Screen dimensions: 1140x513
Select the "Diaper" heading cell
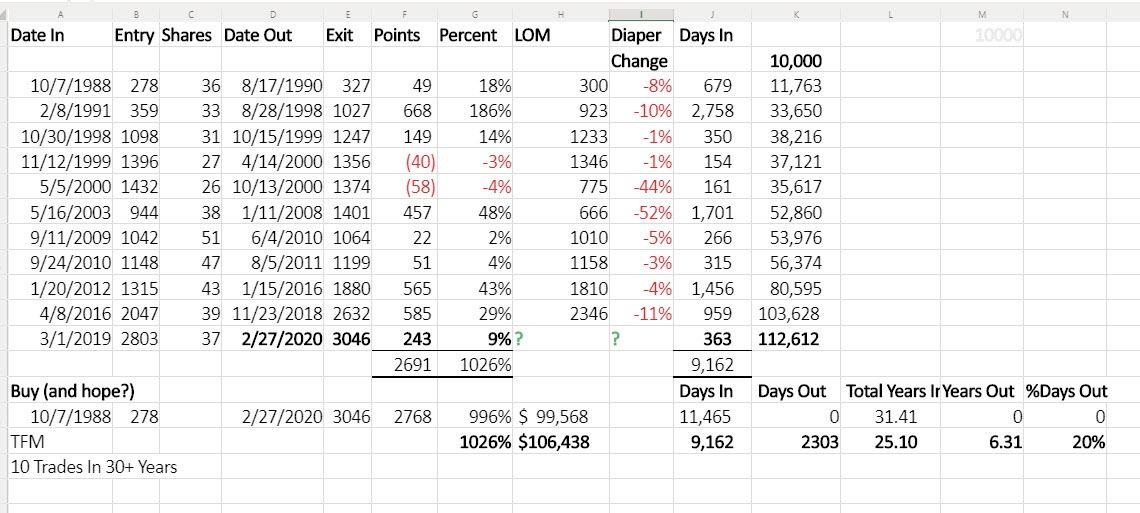point(636,35)
